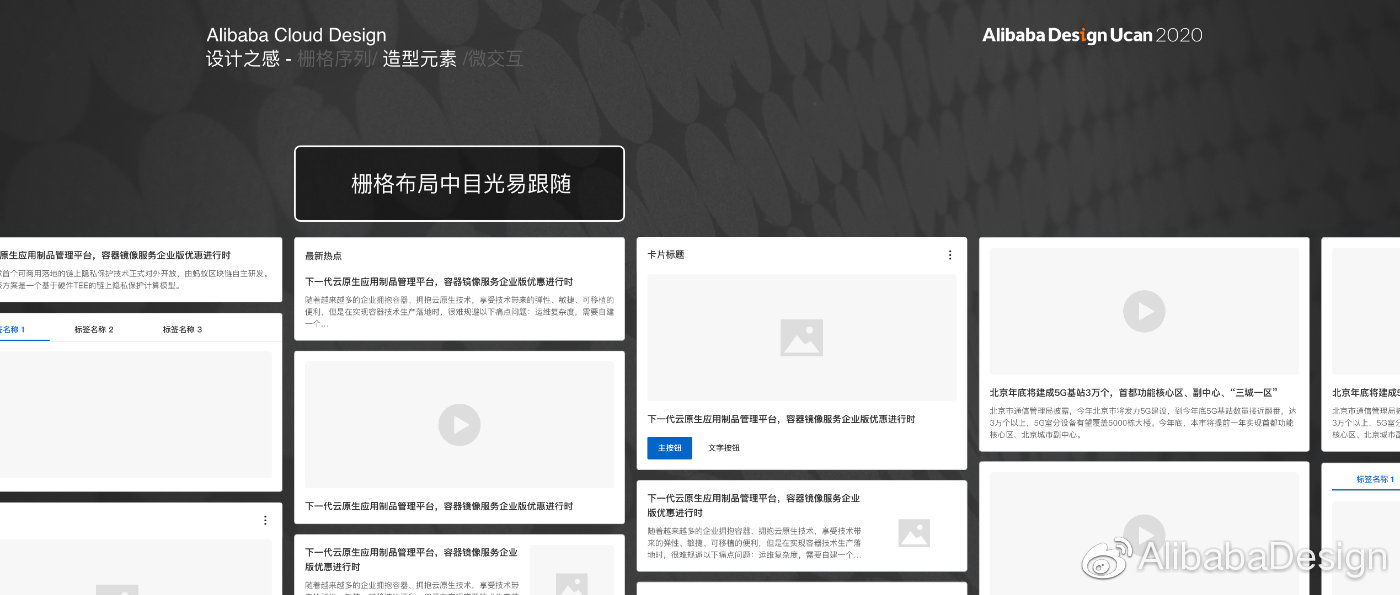Switch to the 标签名称 2 tab
This screenshot has width=1400, height=595.
(x=94, y=329)
